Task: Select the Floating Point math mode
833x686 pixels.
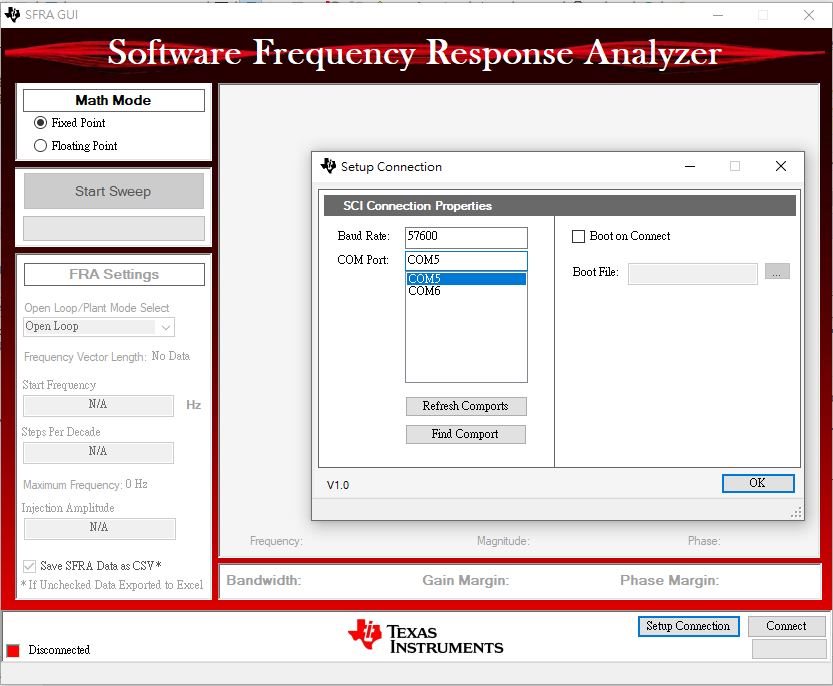Action: [40, 146]
